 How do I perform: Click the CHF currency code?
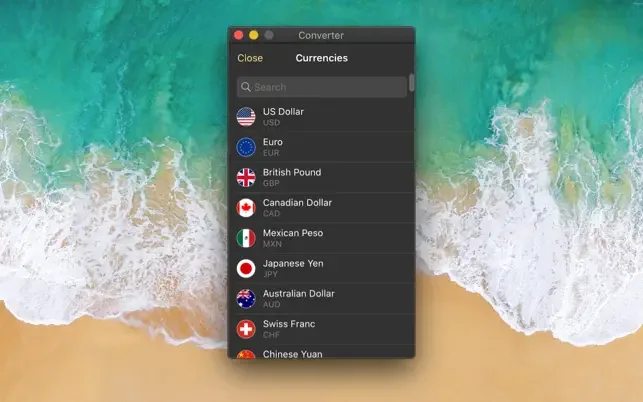[271, 335]
